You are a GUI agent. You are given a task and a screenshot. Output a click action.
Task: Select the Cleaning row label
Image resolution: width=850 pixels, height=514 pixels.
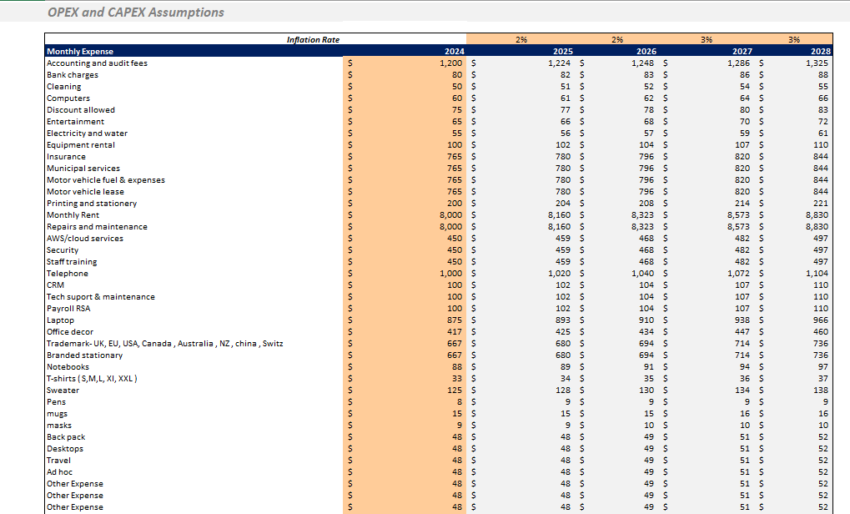(64, 87)
